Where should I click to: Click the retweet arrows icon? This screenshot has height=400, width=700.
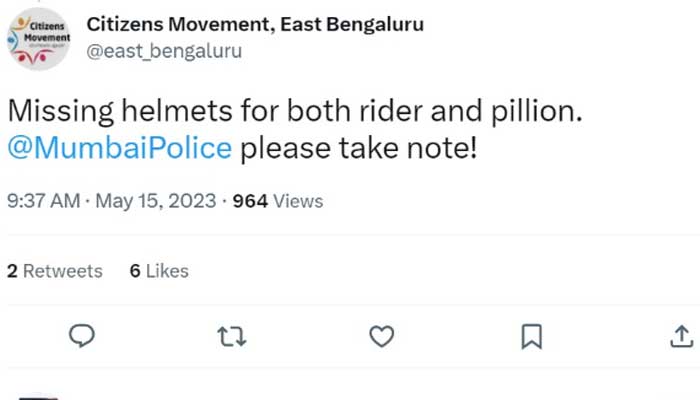(x=232, y=336)
